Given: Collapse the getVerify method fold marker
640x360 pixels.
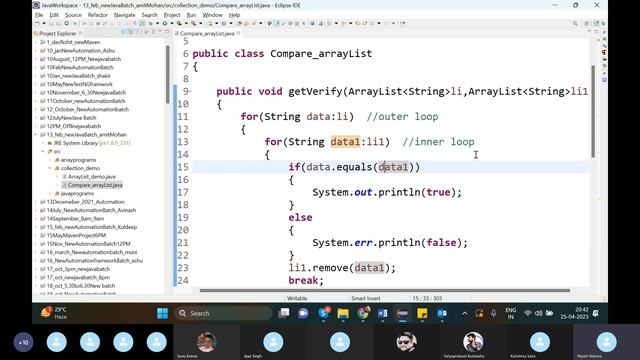Looking at the screenshot, I should click(x=190, y=91).
